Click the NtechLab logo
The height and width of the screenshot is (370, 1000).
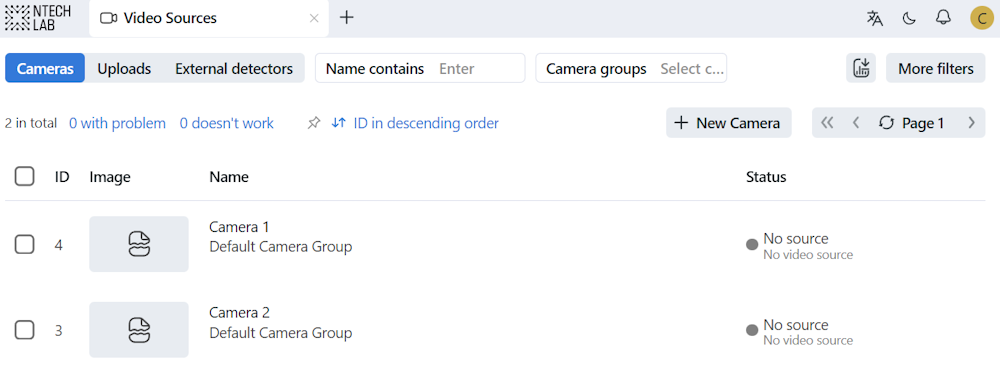[x=38, y=18]
